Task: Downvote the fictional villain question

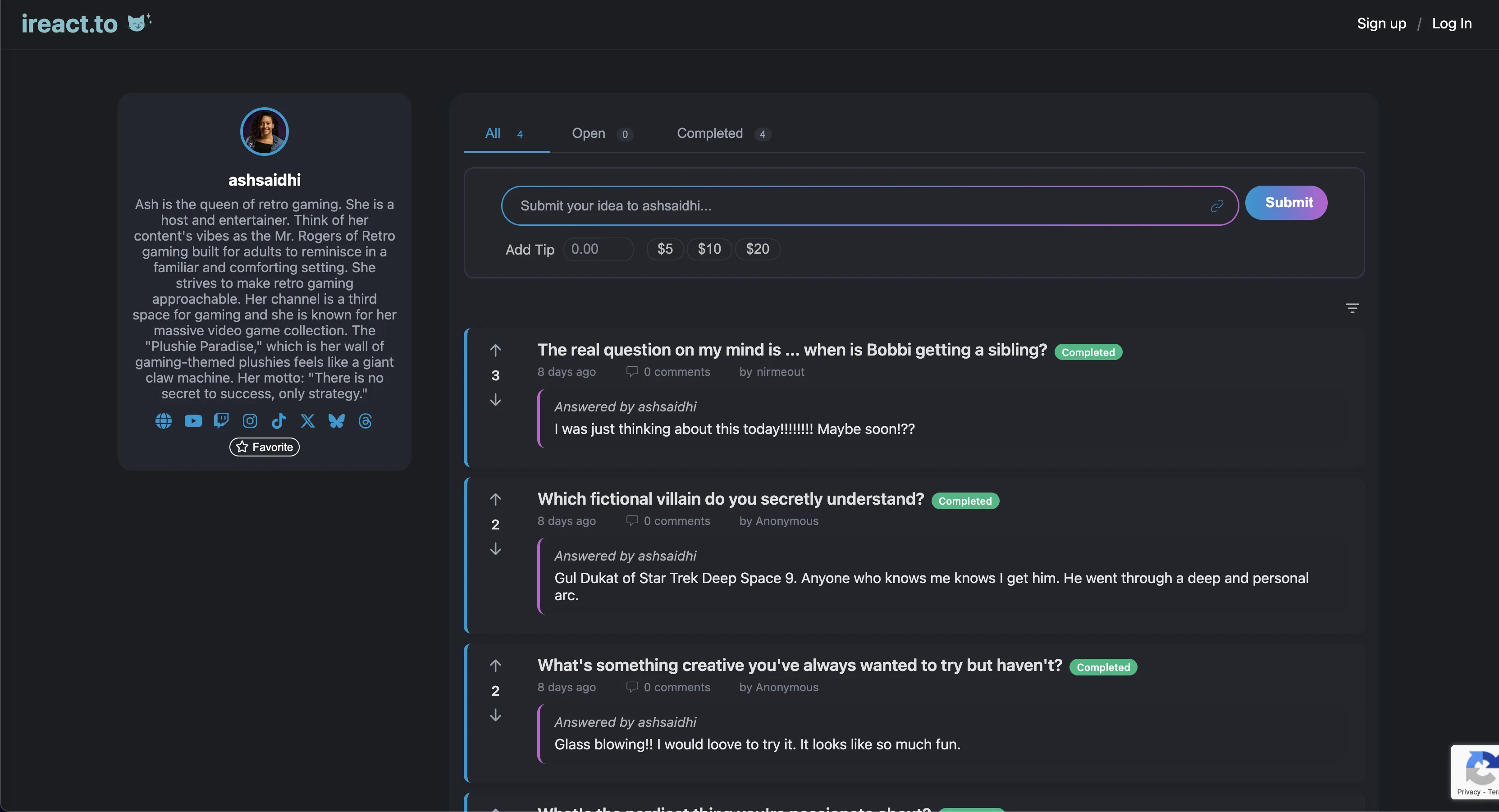Action: click(x=495, y=548)
